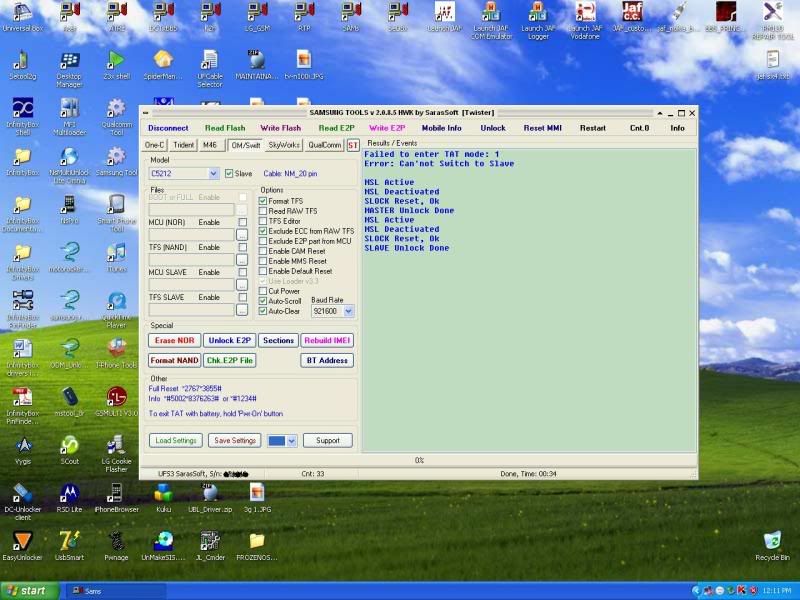Viewport: 800px width, 600px height.
Task: Click Read Flash in top bar
Action: click(225, 128)
